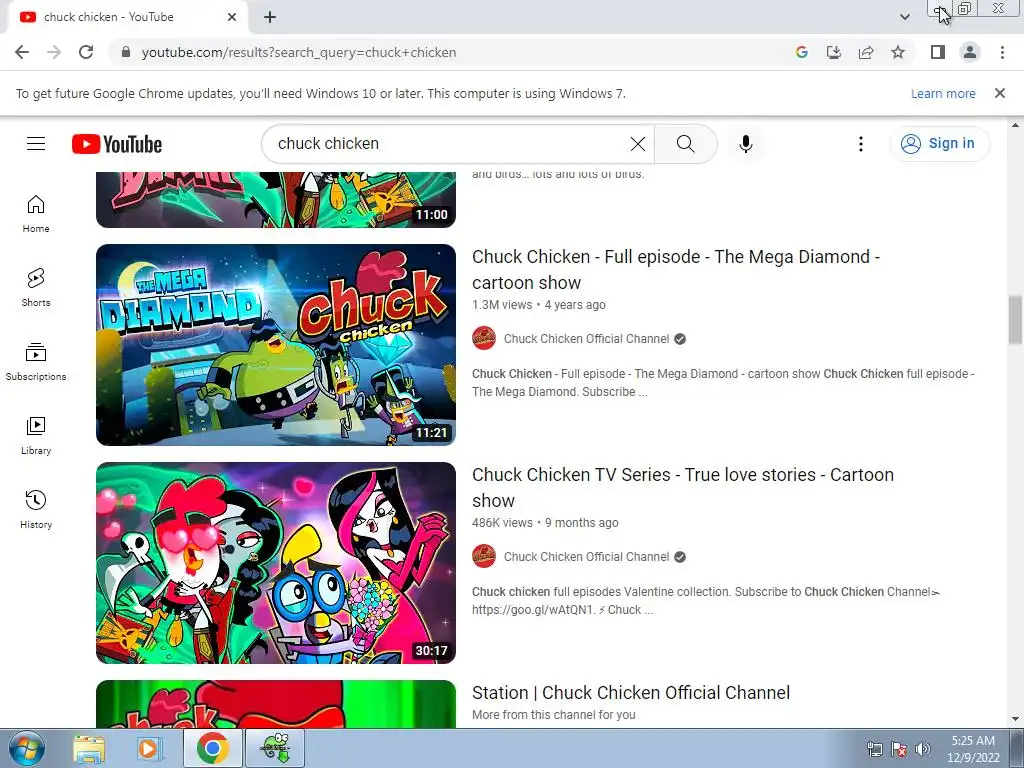Open The Mega Diamond video thumbnail
Screen dimensions: 1024x768
pos(276,345)
